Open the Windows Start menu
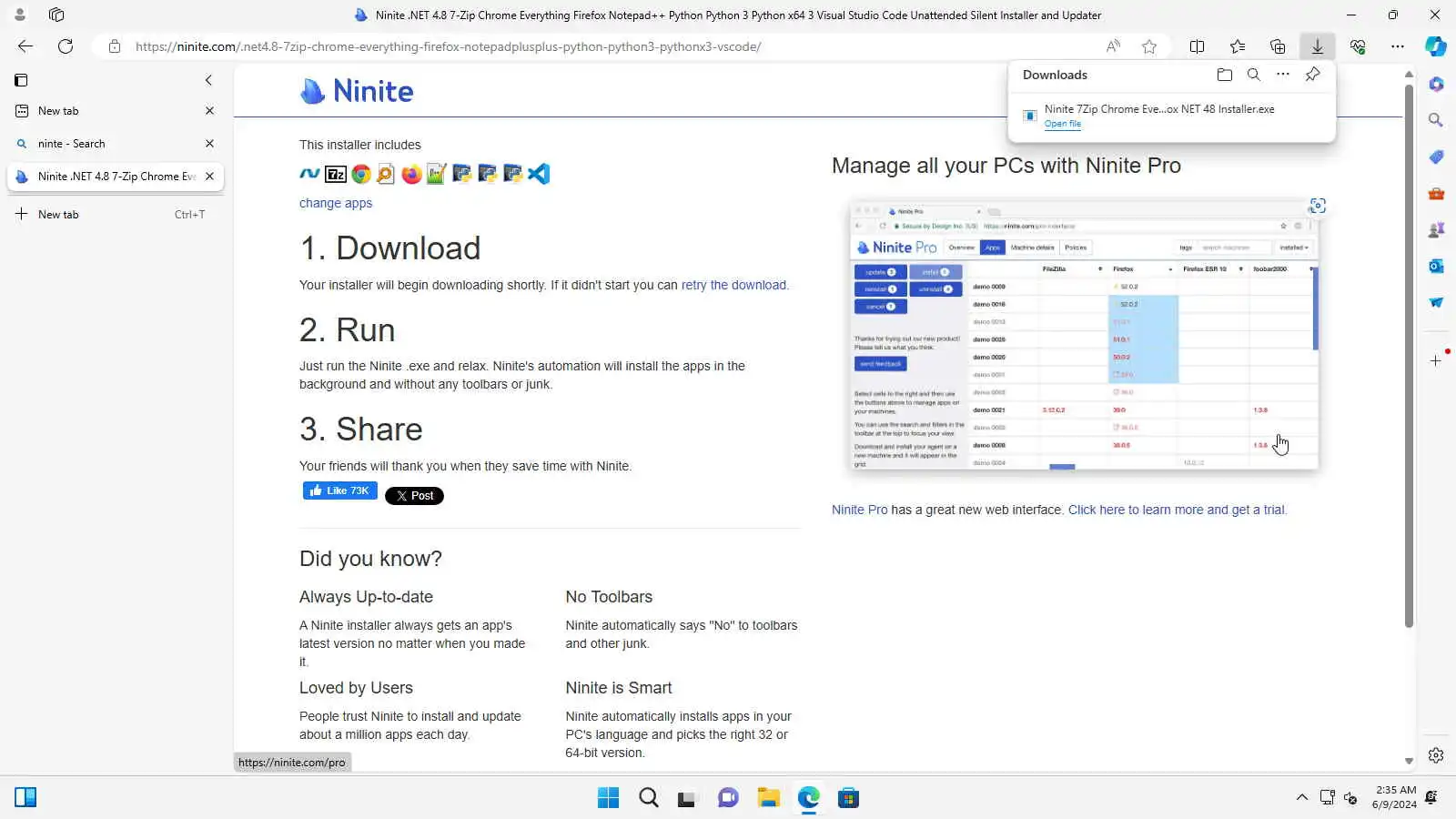Image resolution: width=1456 pixels, height=819 pixels. click(608, 798)
